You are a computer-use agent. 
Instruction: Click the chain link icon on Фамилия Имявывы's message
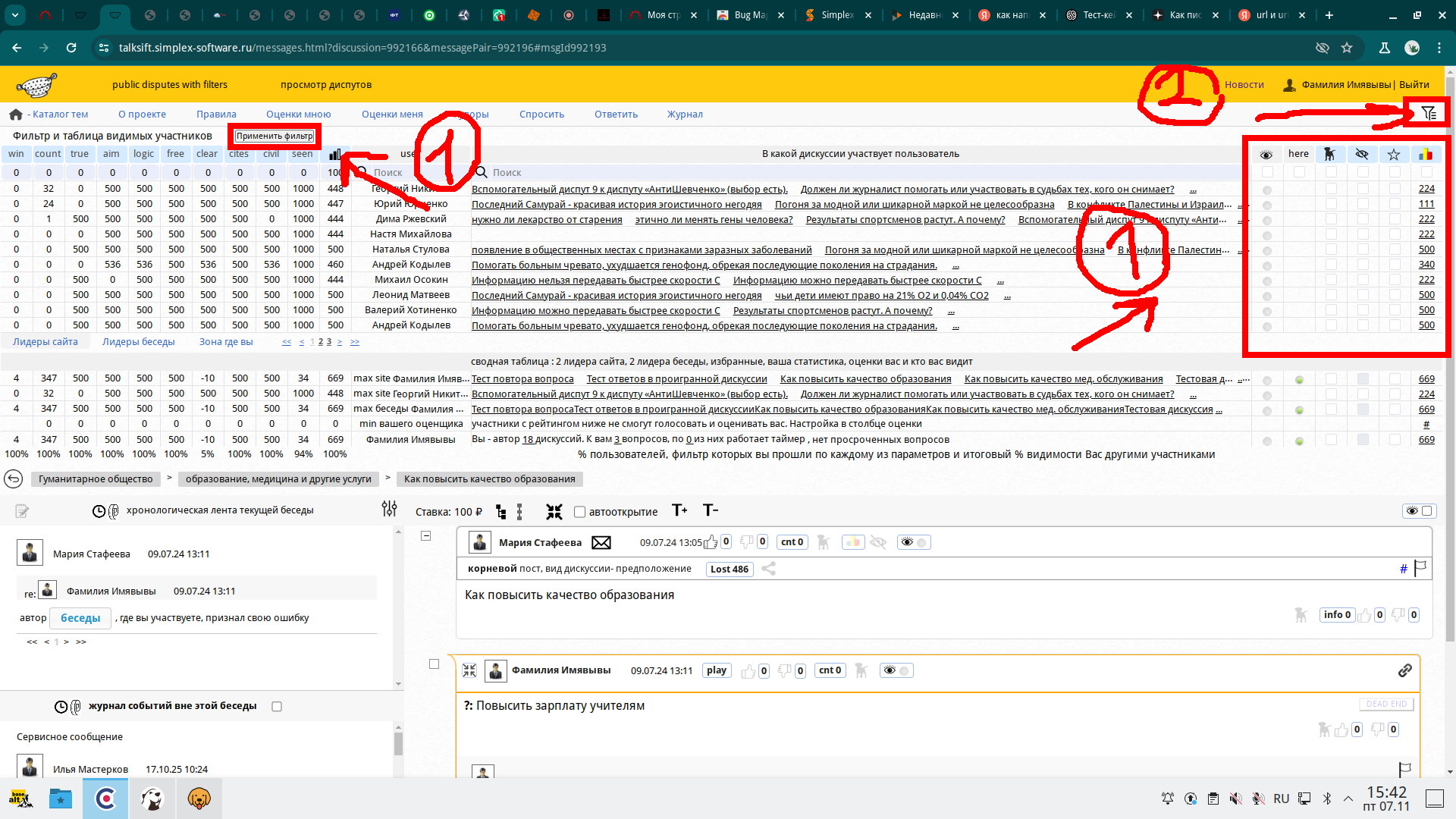1404,670
